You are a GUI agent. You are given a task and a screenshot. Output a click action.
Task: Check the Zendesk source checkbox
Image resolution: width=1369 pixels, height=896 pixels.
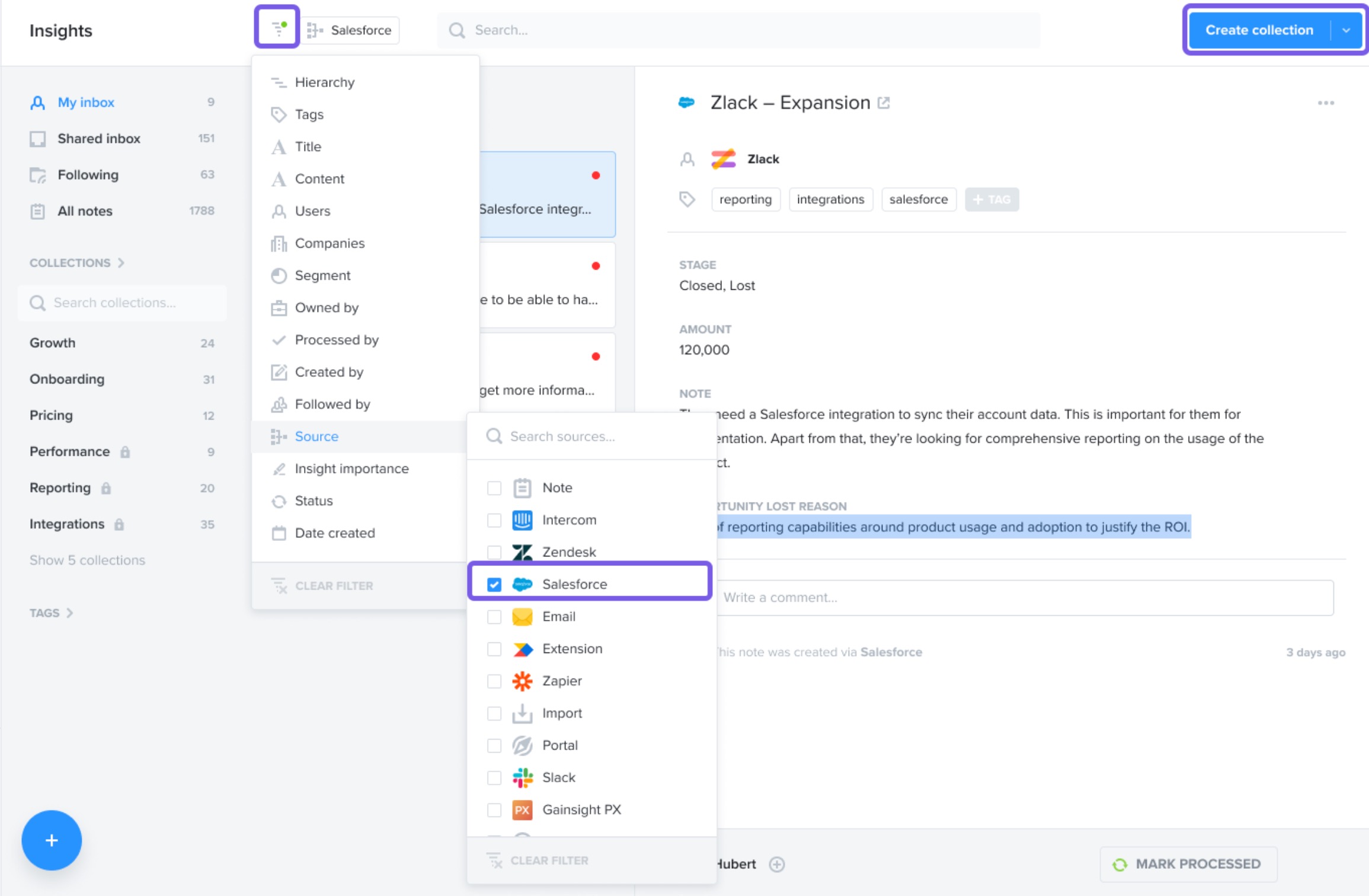pyautogui.click(x=494, y=552)
